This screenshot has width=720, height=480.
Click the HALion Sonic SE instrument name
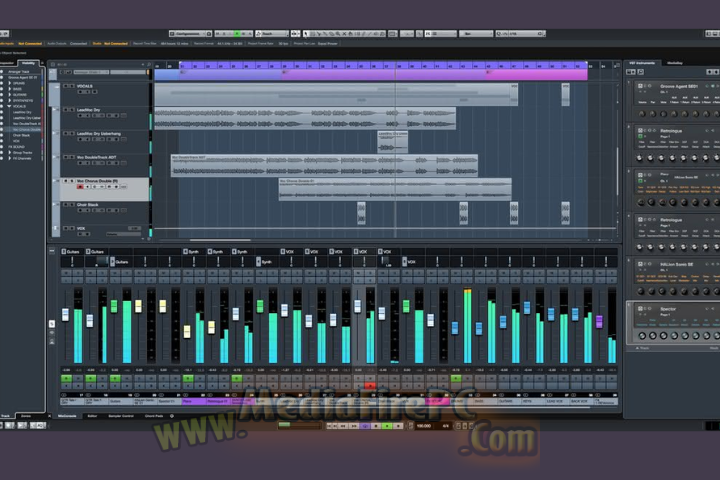click(677, 264)
